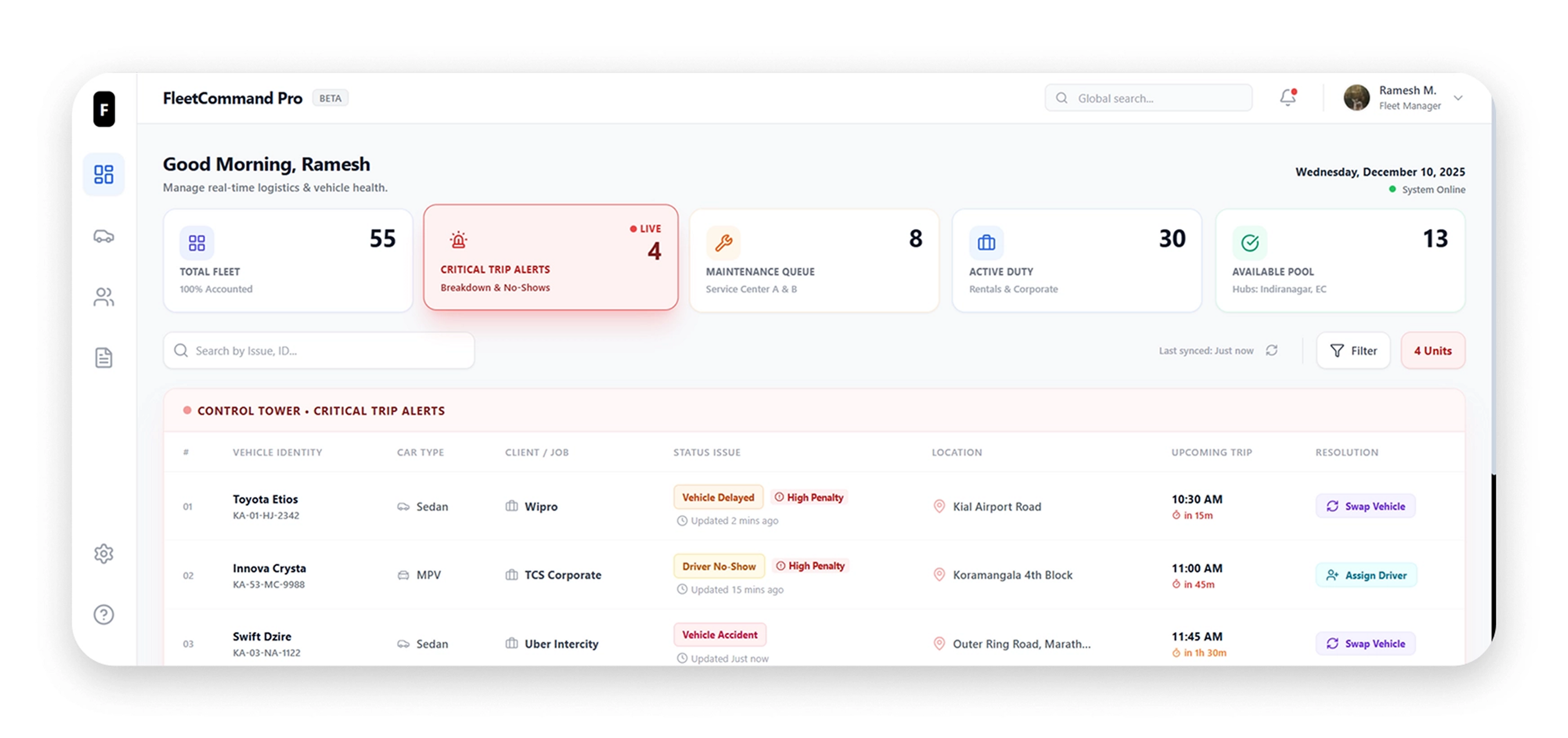Click Vehicle Identity column header
Viewport: 1568px width, 738px height.
click(278, 453)
